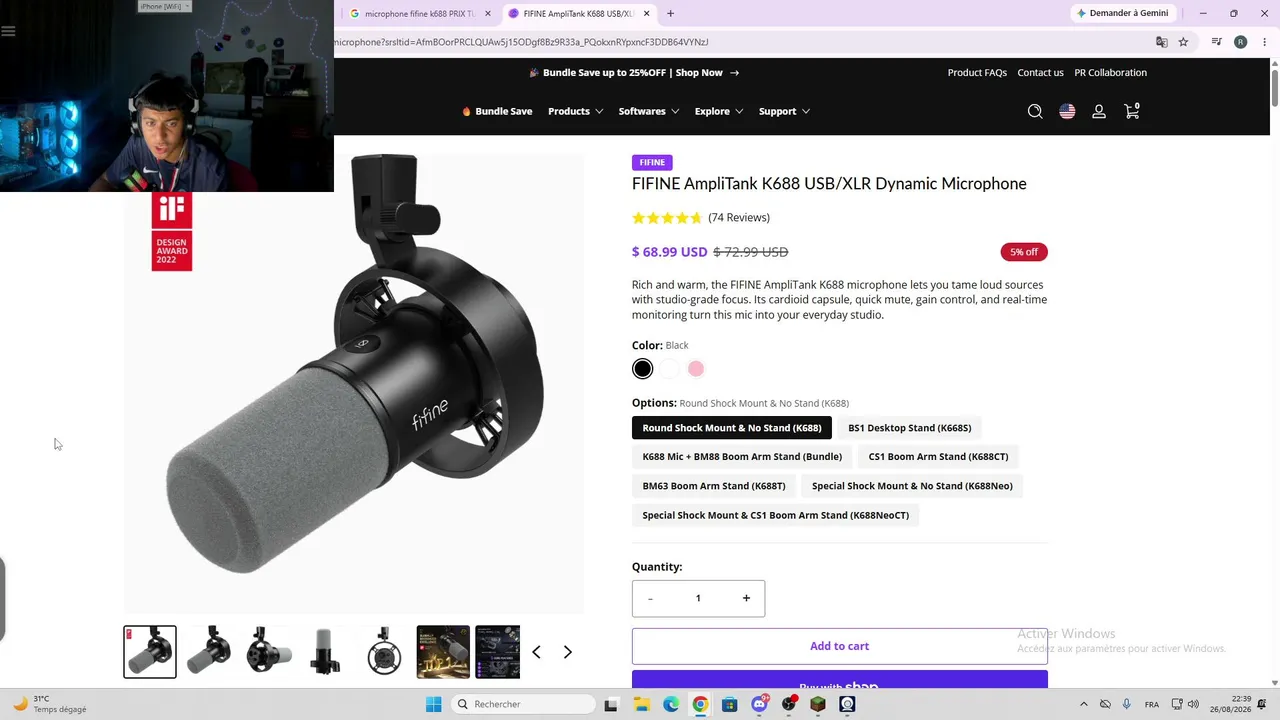The height and width of the screenshot is (720, 1280).
Task: View the gold TOP 1 award thumbnail
Action: point(443,652)
